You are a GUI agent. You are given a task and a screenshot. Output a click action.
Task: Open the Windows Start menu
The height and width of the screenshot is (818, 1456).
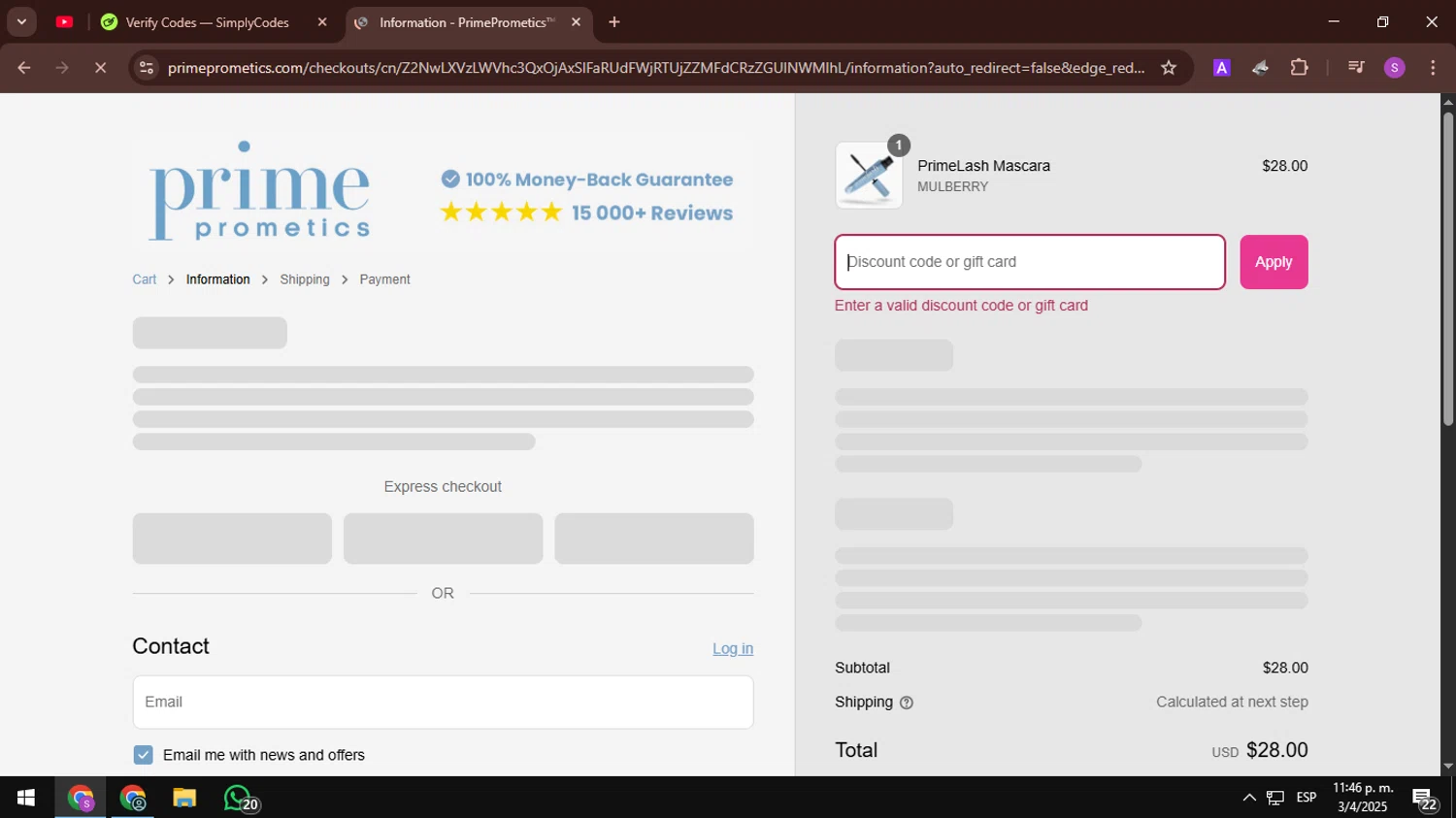point(26,798)
